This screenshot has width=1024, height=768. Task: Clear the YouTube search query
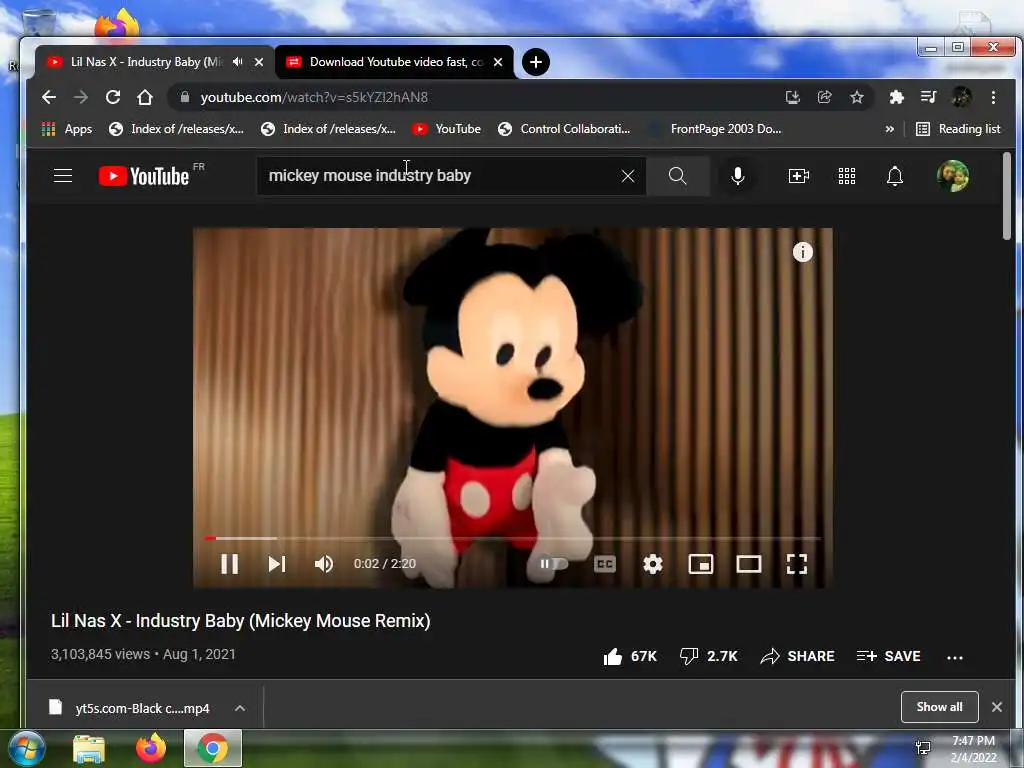(x=628, y=176)
